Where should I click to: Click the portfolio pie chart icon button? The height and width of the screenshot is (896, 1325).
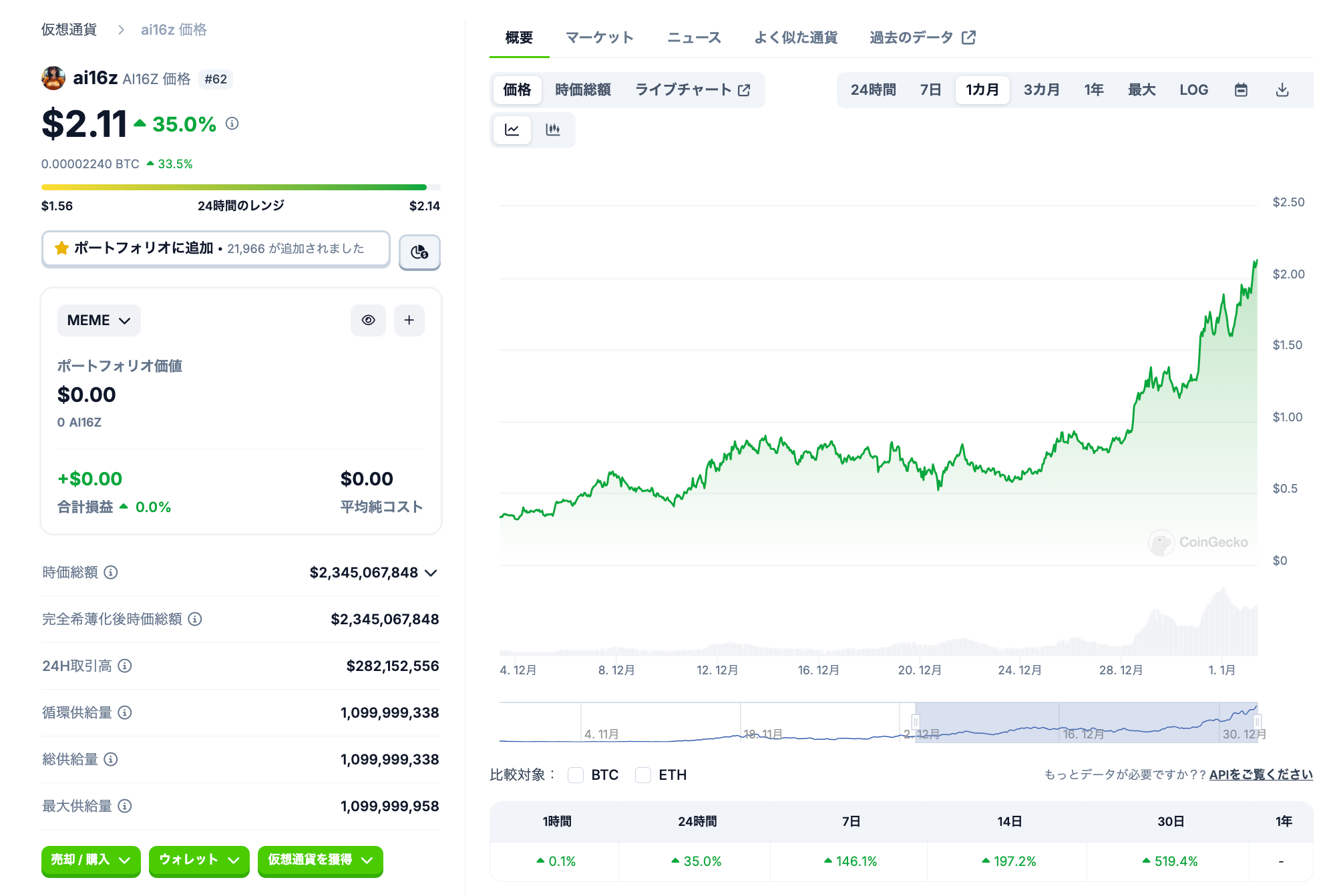tap(419, 252)
